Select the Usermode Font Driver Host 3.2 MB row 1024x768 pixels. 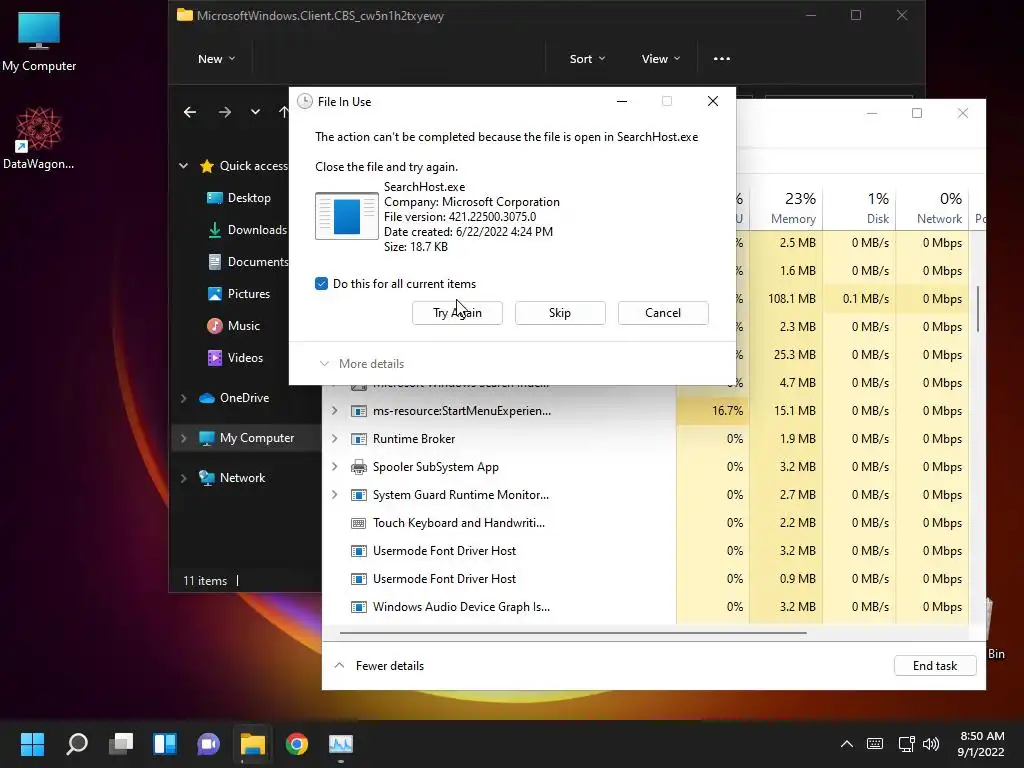(x=645, y=551)
